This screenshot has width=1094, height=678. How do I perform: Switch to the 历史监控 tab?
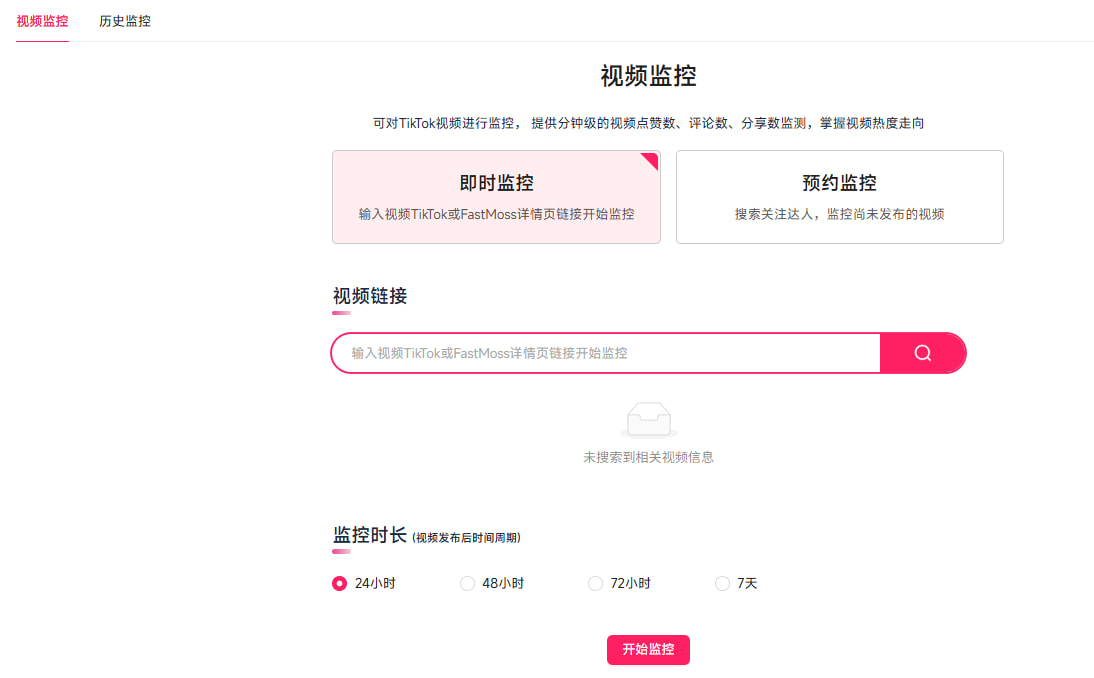125,21
